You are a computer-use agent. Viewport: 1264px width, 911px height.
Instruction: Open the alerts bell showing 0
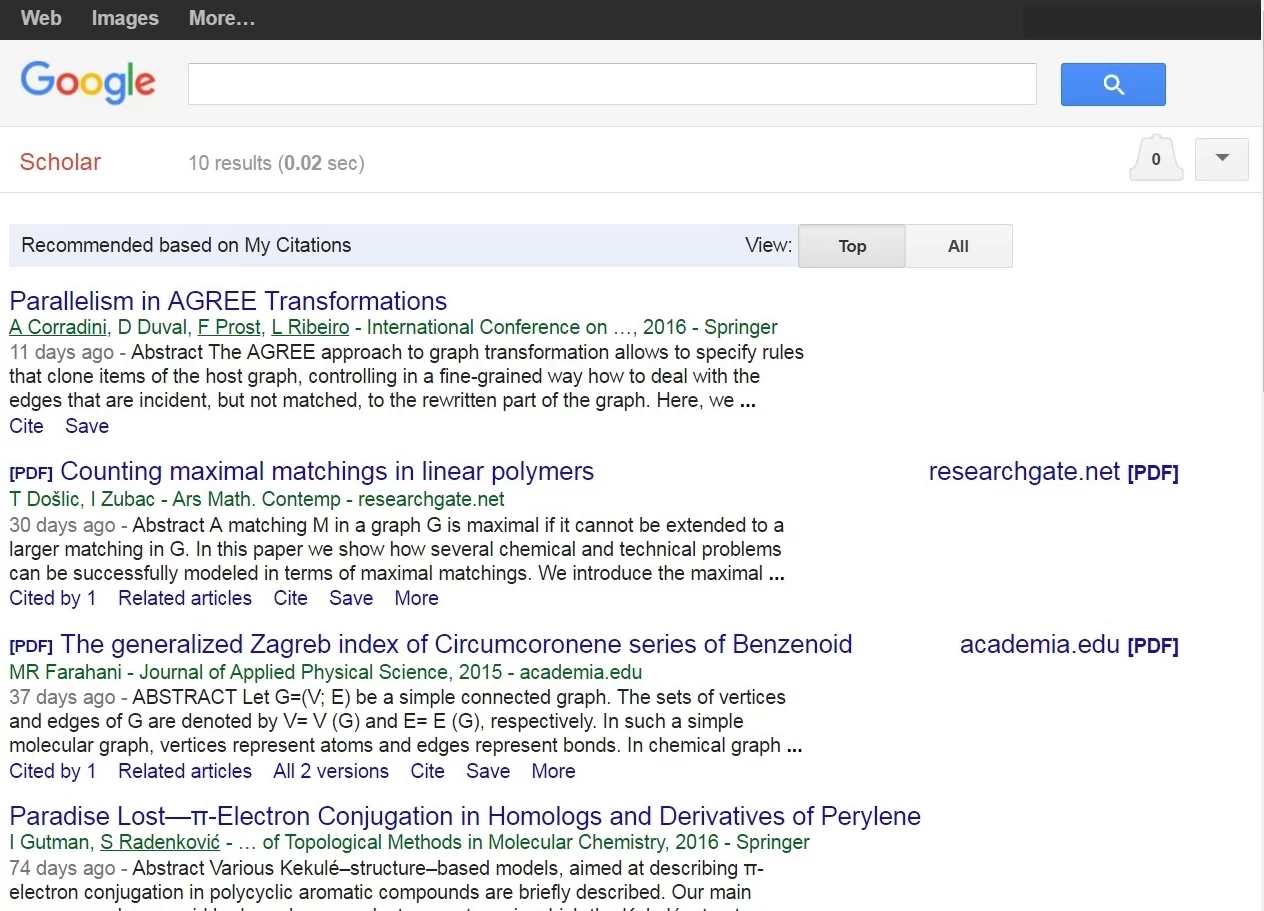coord(1156,158)
